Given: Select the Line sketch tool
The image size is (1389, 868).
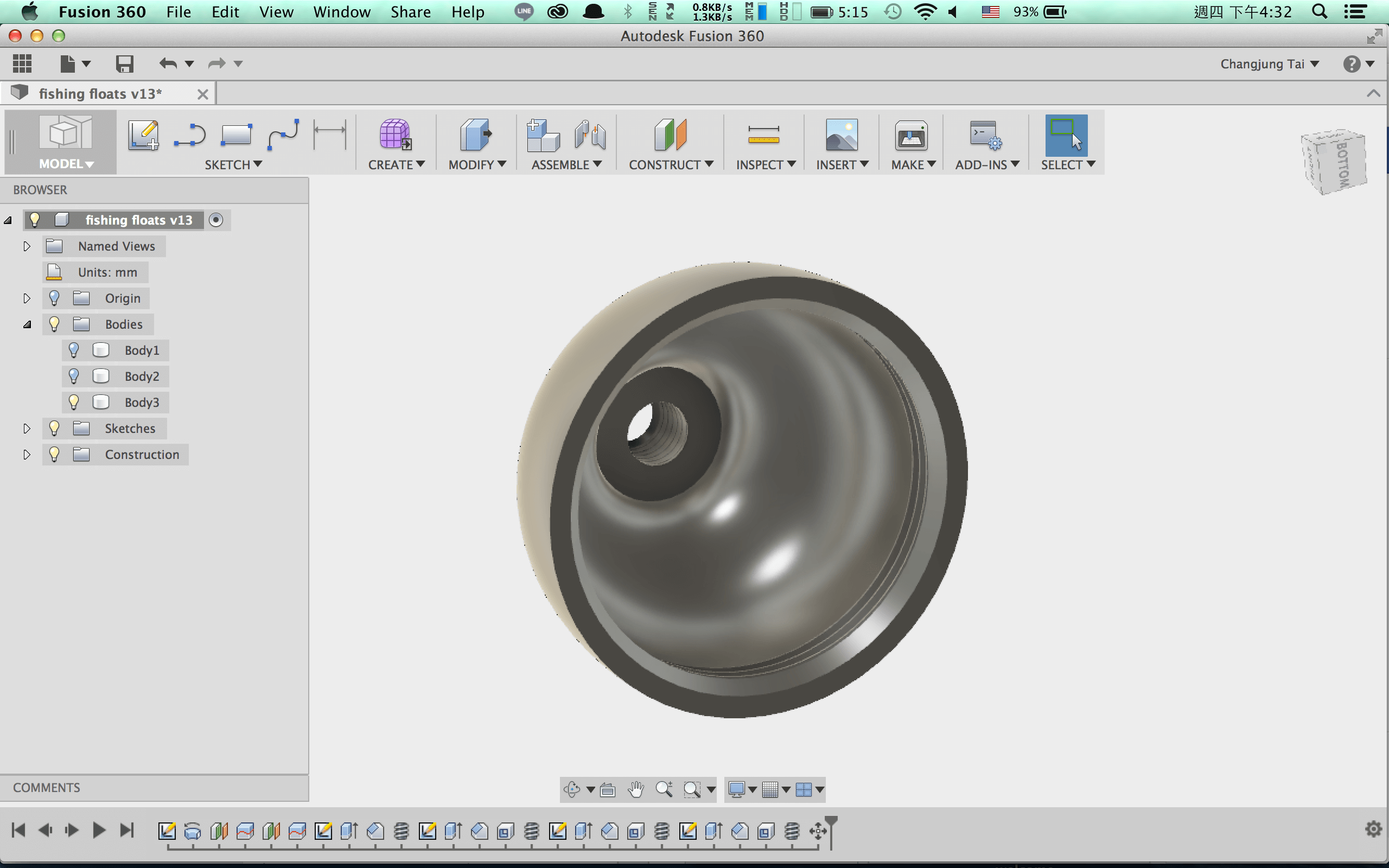Looking at the screenshot, I should pos(190,136).
